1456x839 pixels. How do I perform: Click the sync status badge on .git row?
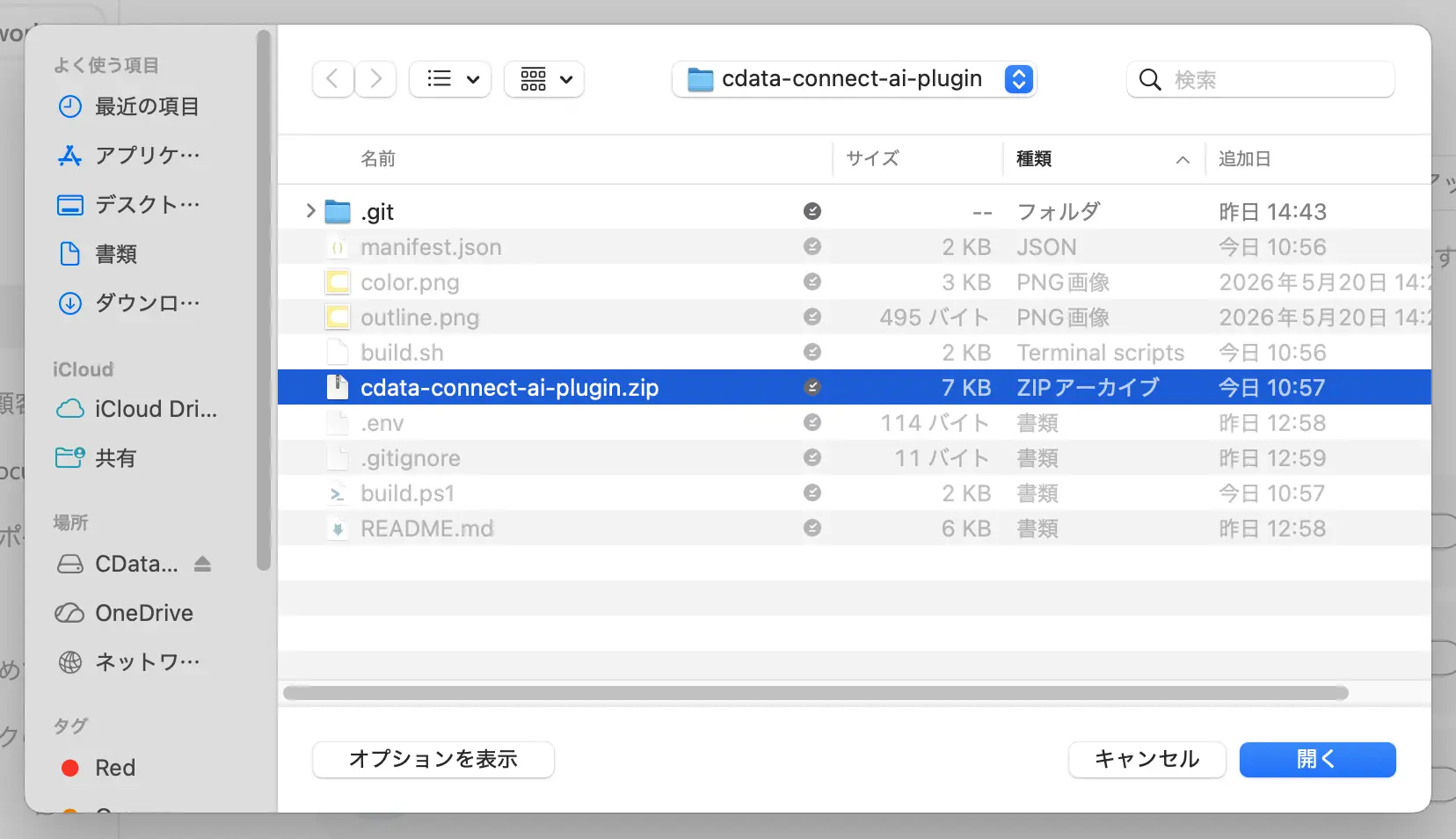(x=812, y=211)
